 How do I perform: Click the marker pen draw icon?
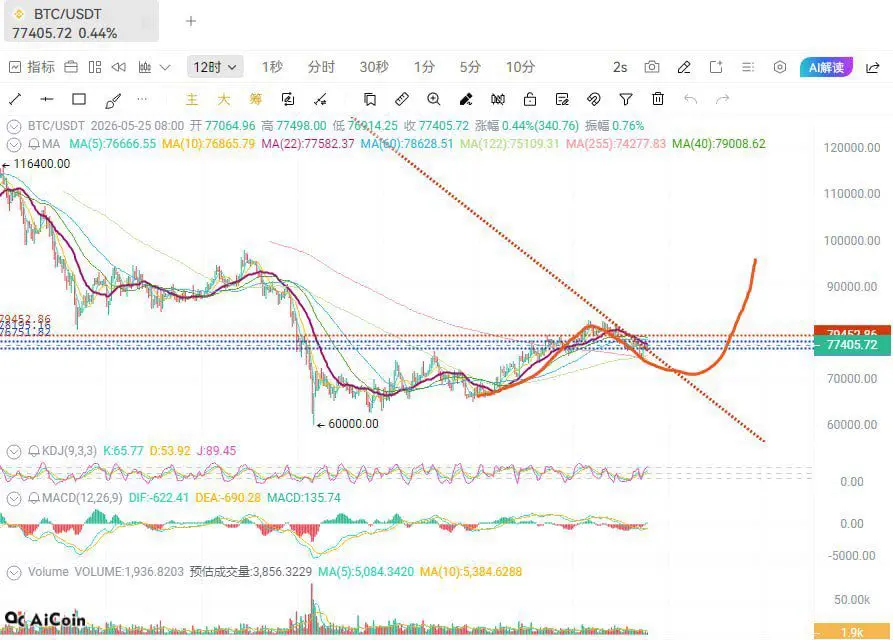coord(466,100)
